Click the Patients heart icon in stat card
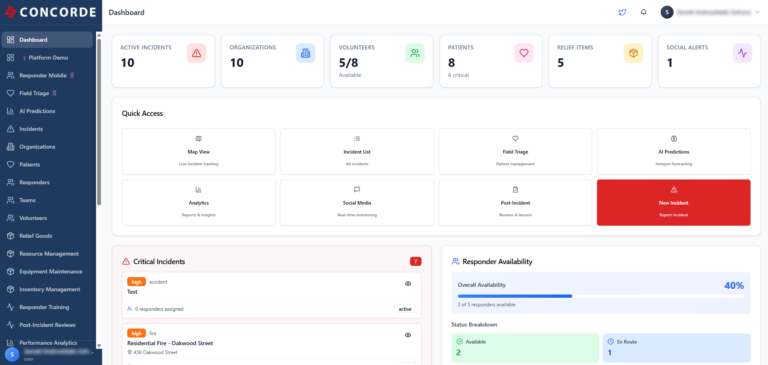Viewport: 768px width, 365px height. [524, 53]
